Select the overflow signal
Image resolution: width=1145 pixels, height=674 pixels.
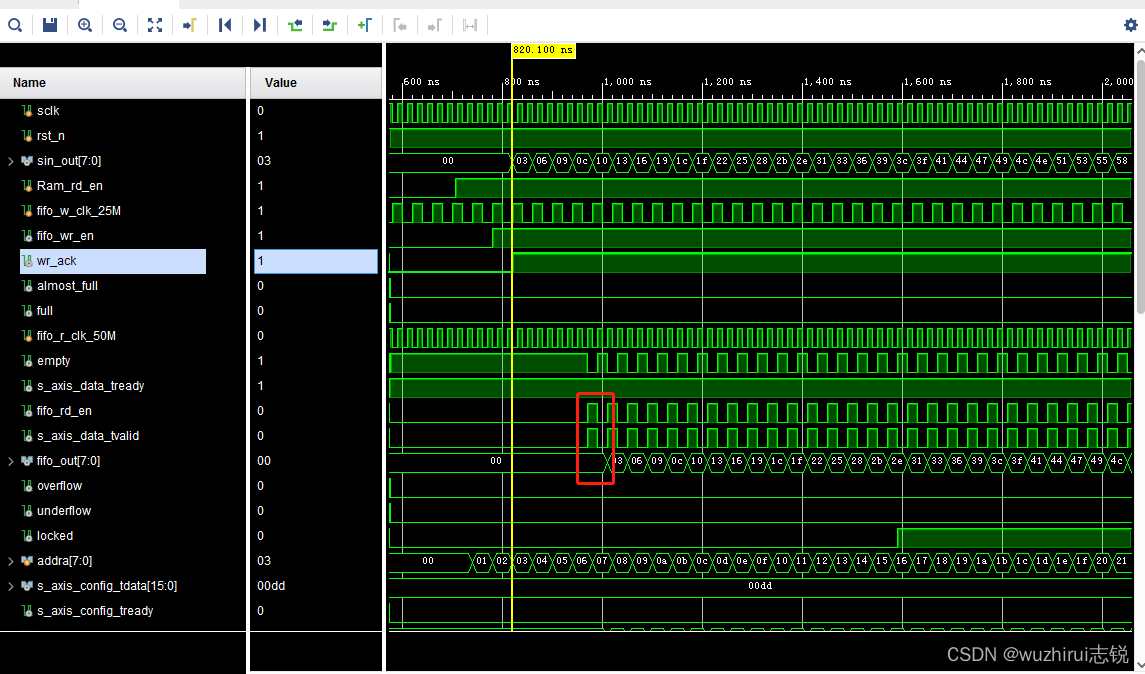(x=59, y=486)
